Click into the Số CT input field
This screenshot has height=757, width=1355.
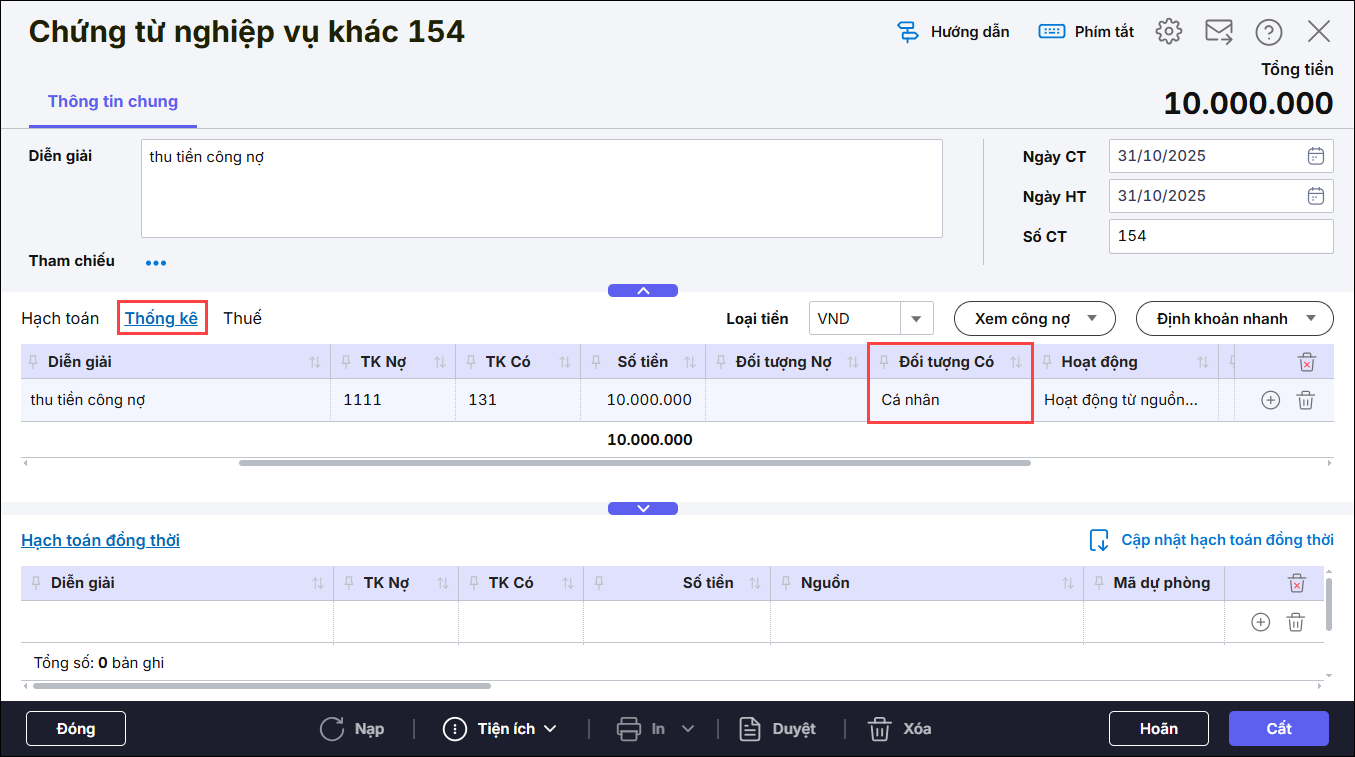(1220, 237)
